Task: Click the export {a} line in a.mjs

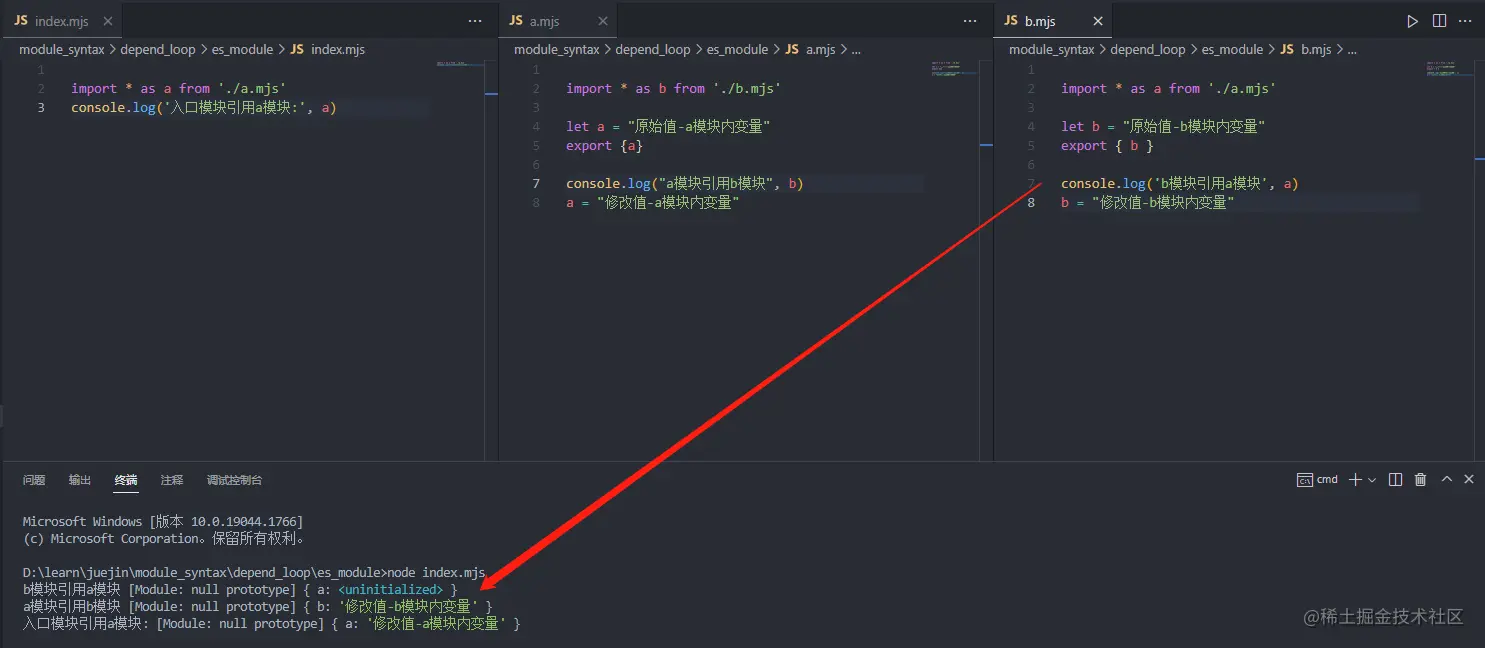Action: pos(604,145)
